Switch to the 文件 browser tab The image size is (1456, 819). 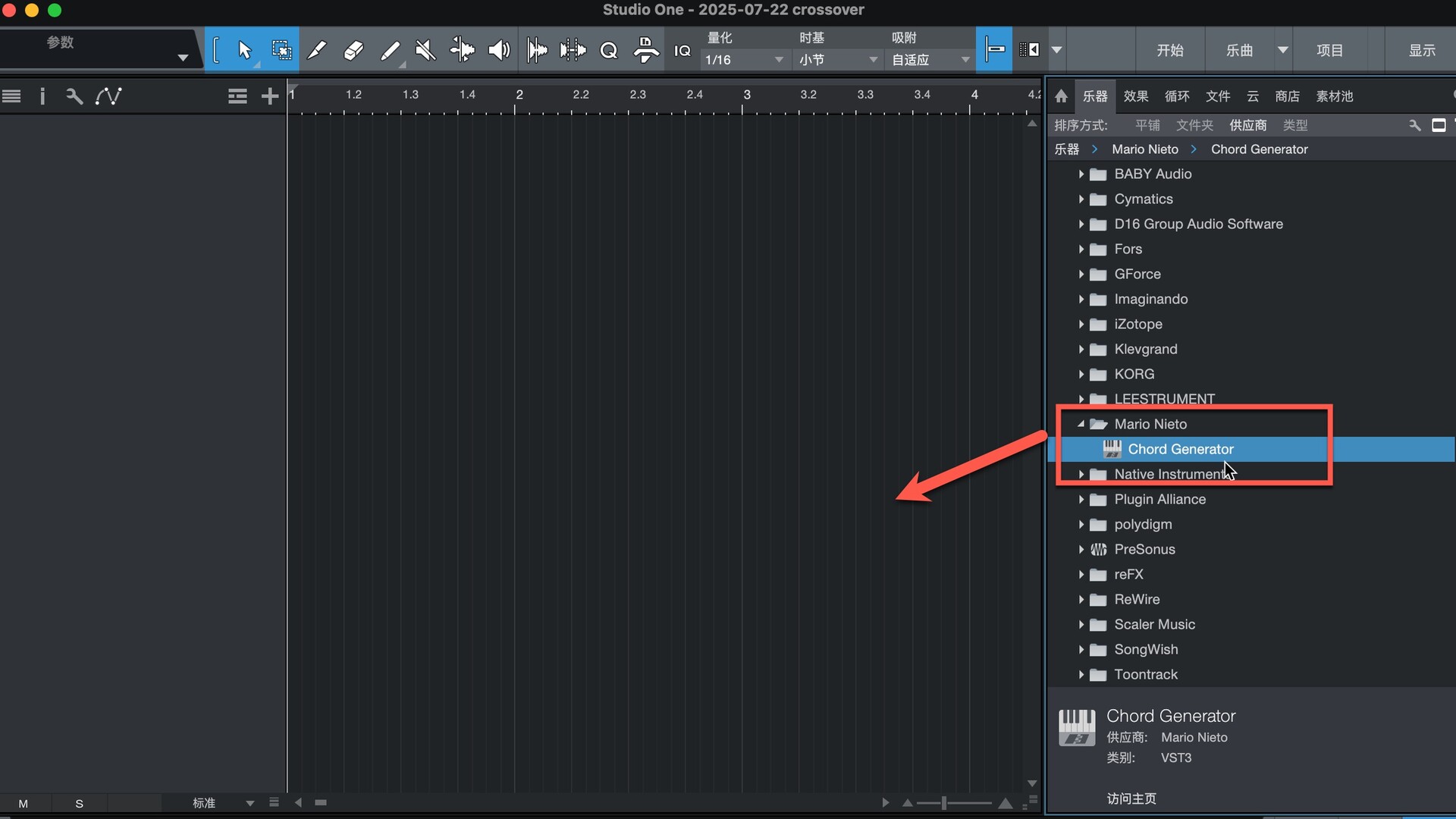click(1218, 96)
